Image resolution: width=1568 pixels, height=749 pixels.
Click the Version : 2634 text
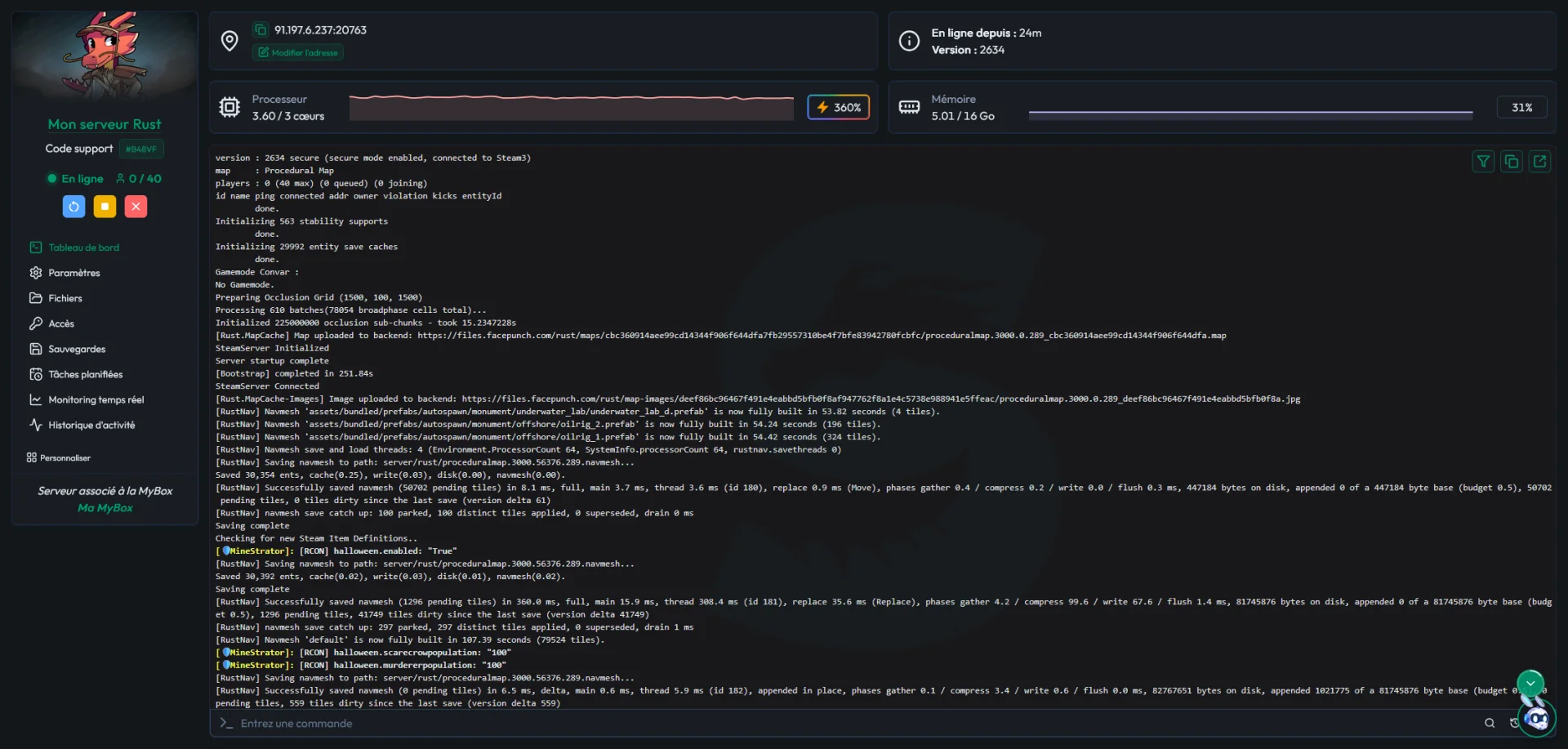(968, 50)
